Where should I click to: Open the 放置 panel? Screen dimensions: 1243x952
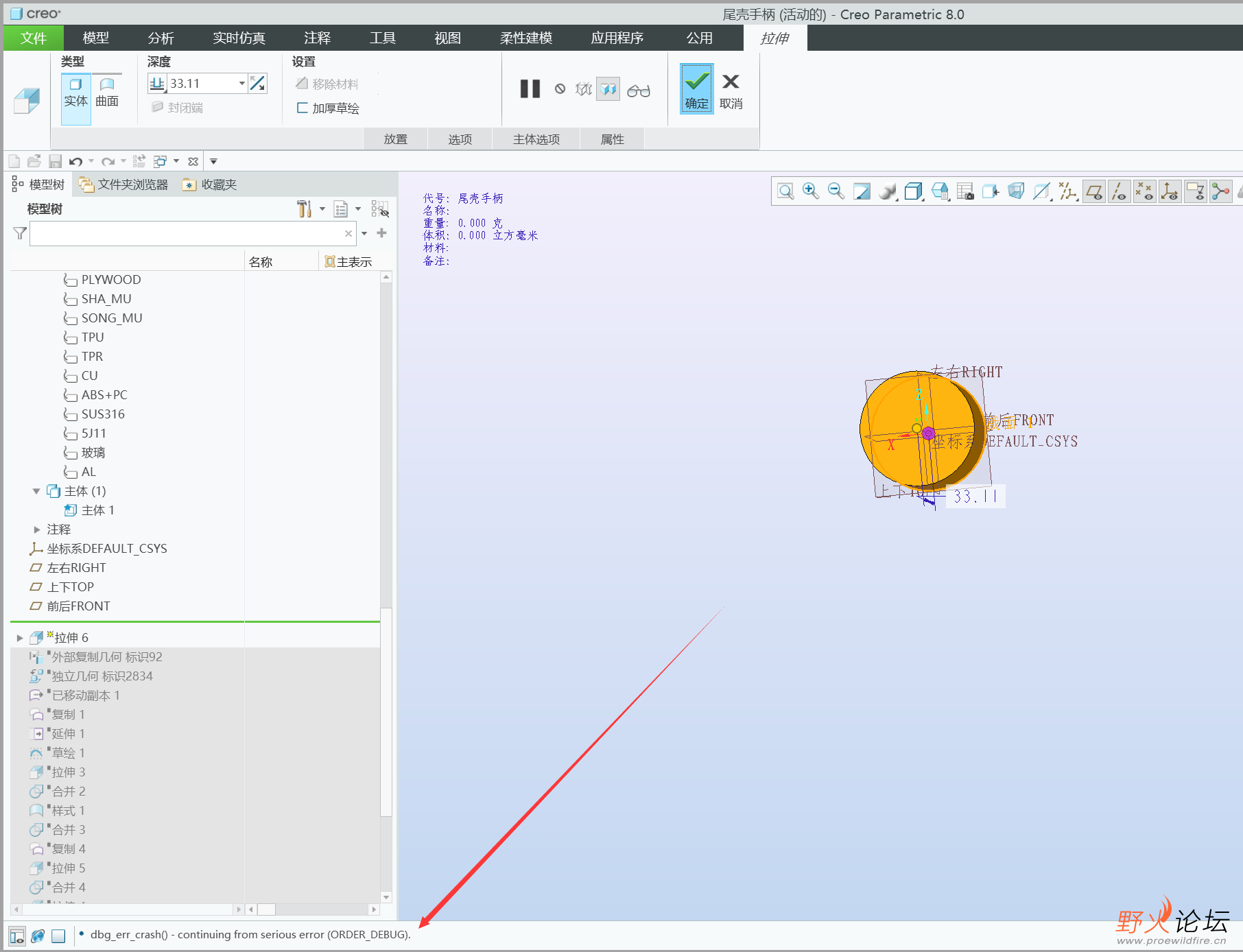[x=395, y=139]
